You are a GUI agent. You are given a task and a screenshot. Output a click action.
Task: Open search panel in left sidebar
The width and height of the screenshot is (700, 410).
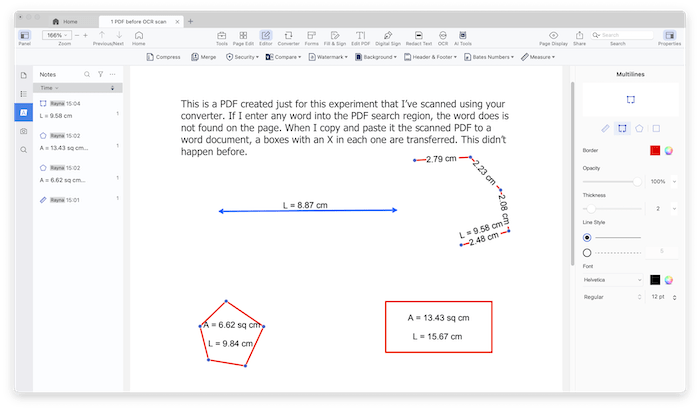coord(24,150)
